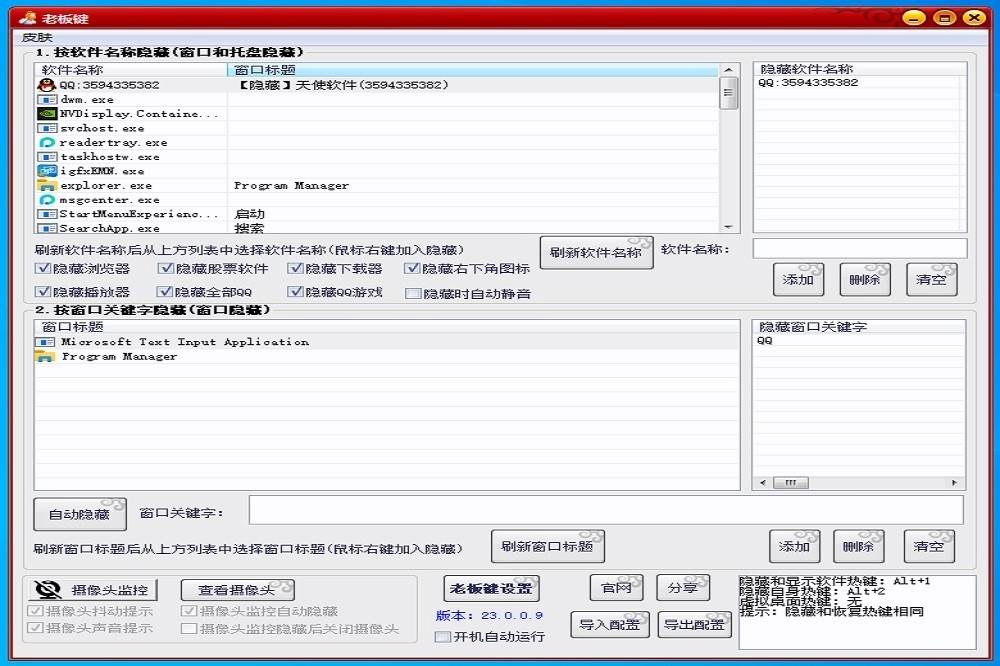
Task: Click 删除 button in software name section
Action: pyautogui.click(x=865, y=279)
